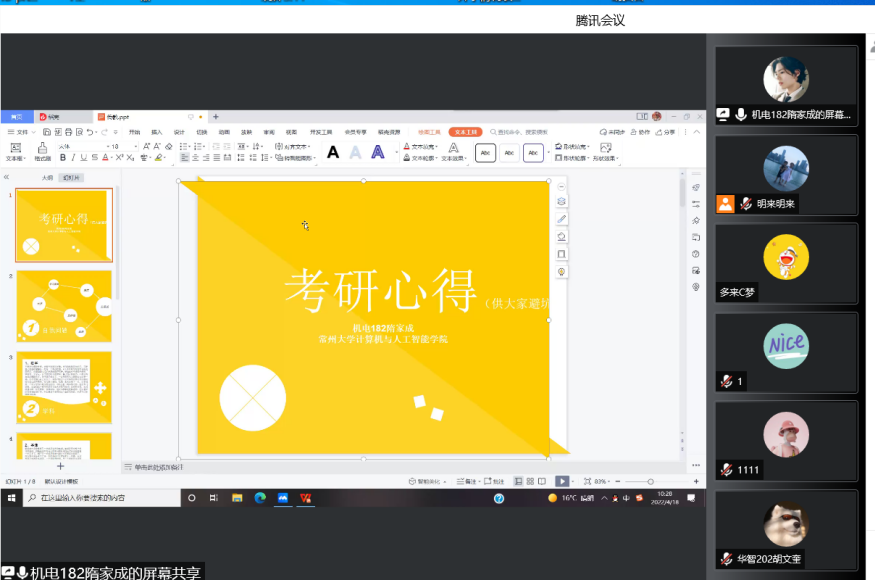The height and width of the screenshot is (581, 876).
Task: Open the 插入 Insert ribbon tab
Action: pos(156,131)
